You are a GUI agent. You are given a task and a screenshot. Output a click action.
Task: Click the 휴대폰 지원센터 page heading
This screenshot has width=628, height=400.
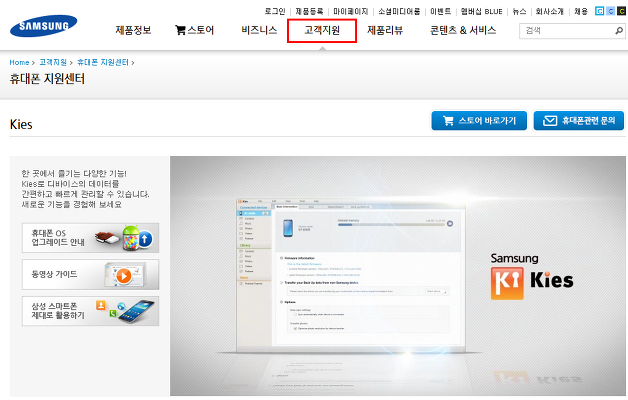coord(47,78)
